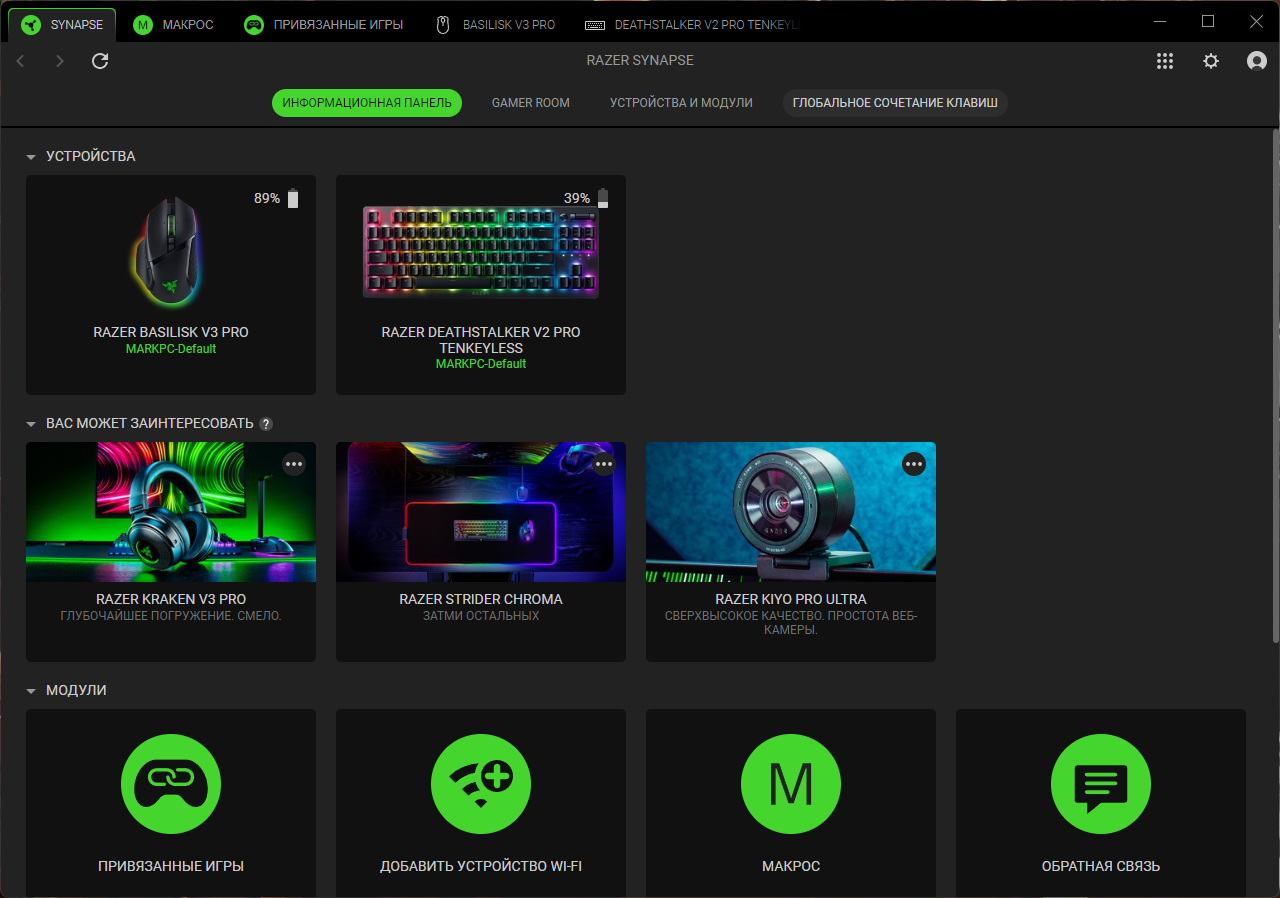Click the Глубочайшее погружение. Смело. tagline
This screenshot has width=1280, height=898.
171,616
